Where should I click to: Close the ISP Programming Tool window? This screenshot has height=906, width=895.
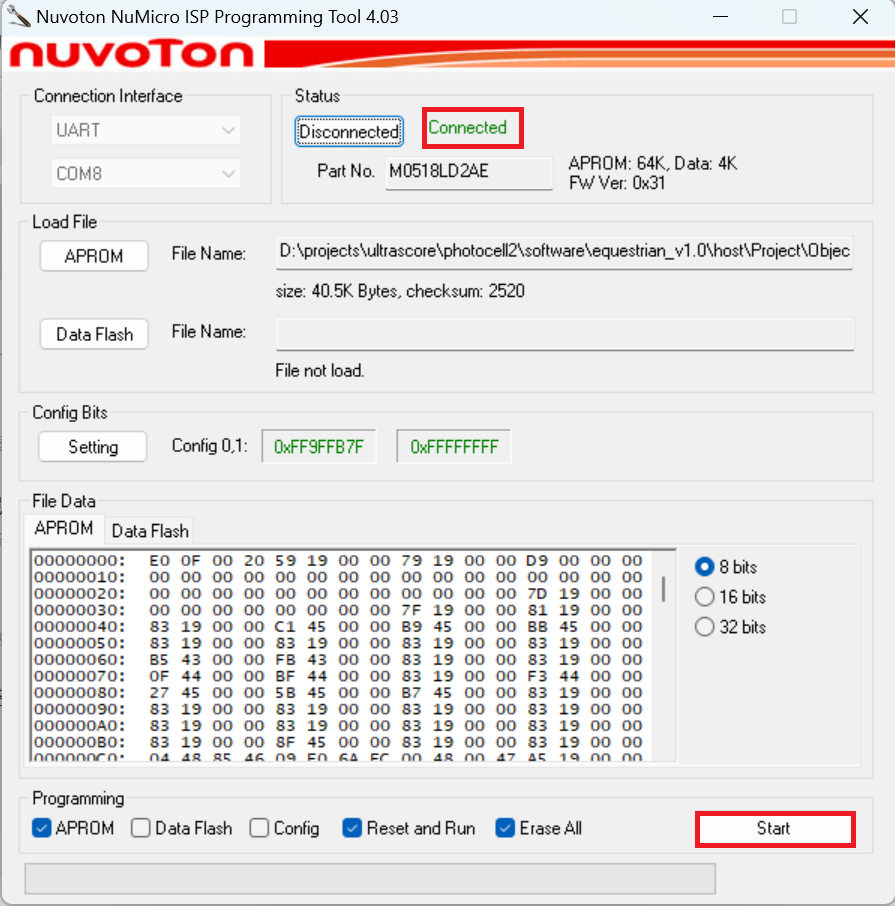click(859, 17)
